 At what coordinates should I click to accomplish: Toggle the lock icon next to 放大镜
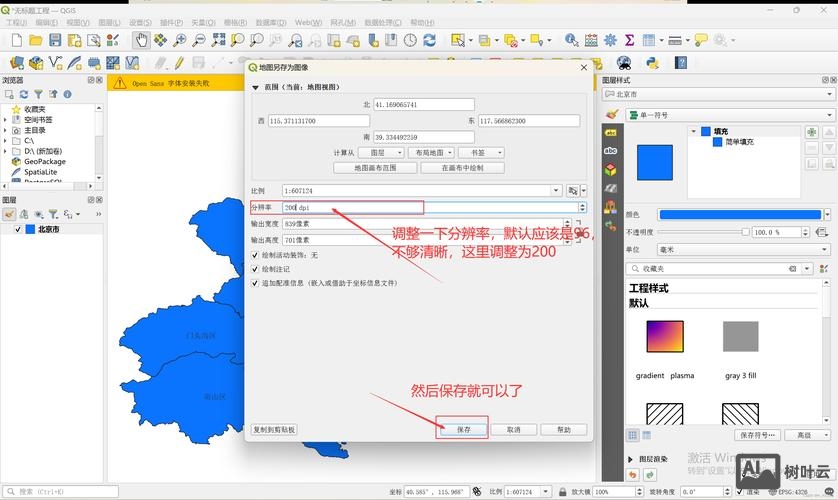(x=562, y=491)
